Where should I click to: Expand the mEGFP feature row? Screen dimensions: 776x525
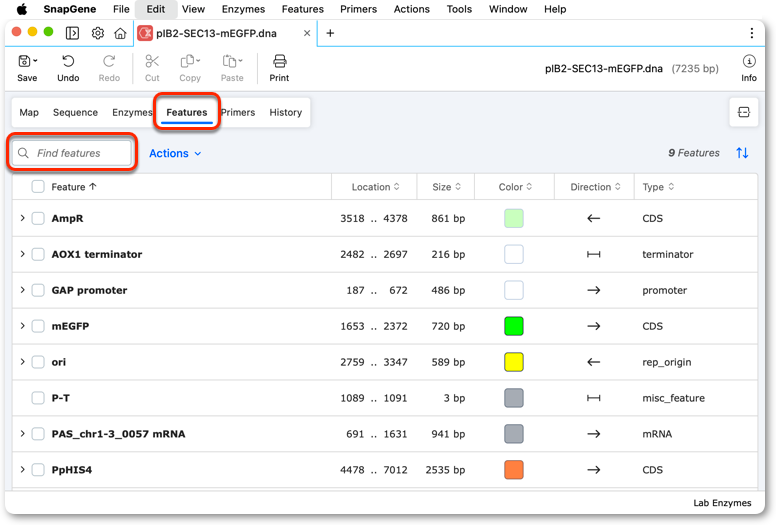click(22, 326)
